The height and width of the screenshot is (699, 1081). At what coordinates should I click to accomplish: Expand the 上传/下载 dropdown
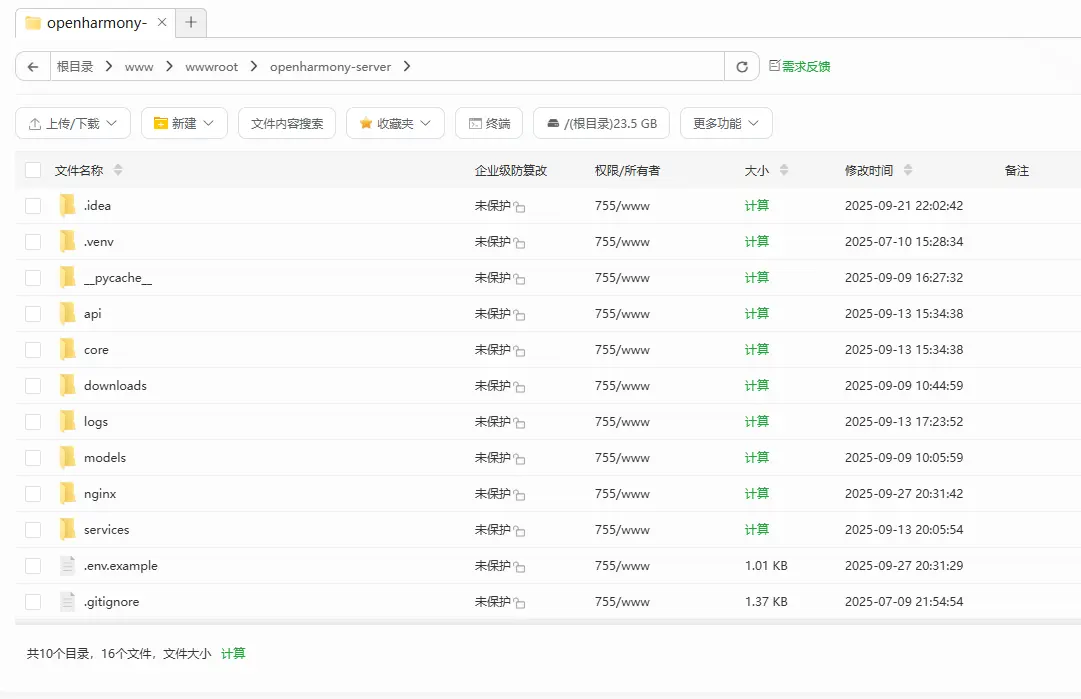73,124
